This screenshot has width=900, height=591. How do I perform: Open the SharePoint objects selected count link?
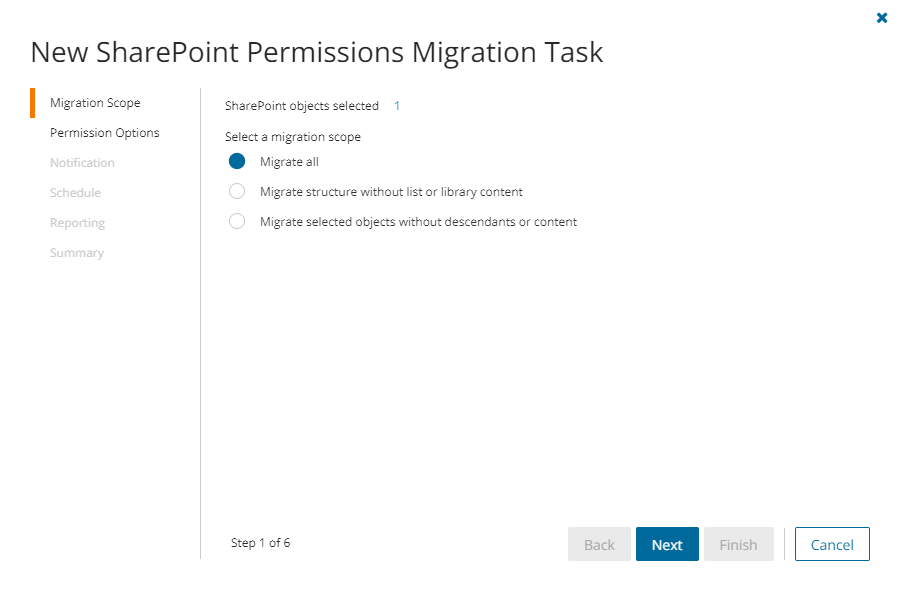coord(397,106)
